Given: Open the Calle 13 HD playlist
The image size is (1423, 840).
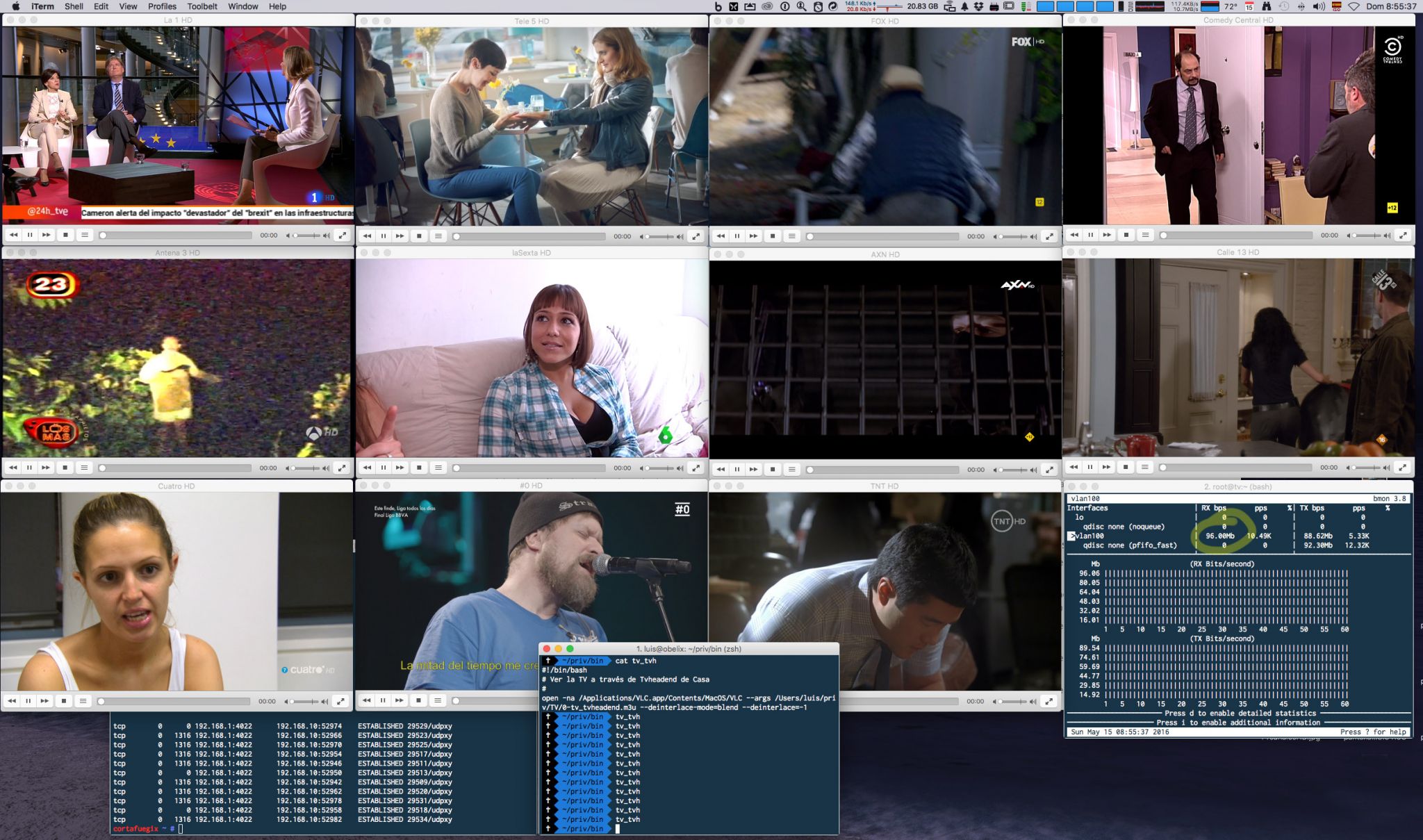Looking at the screenshot, I should [1144, 467].
